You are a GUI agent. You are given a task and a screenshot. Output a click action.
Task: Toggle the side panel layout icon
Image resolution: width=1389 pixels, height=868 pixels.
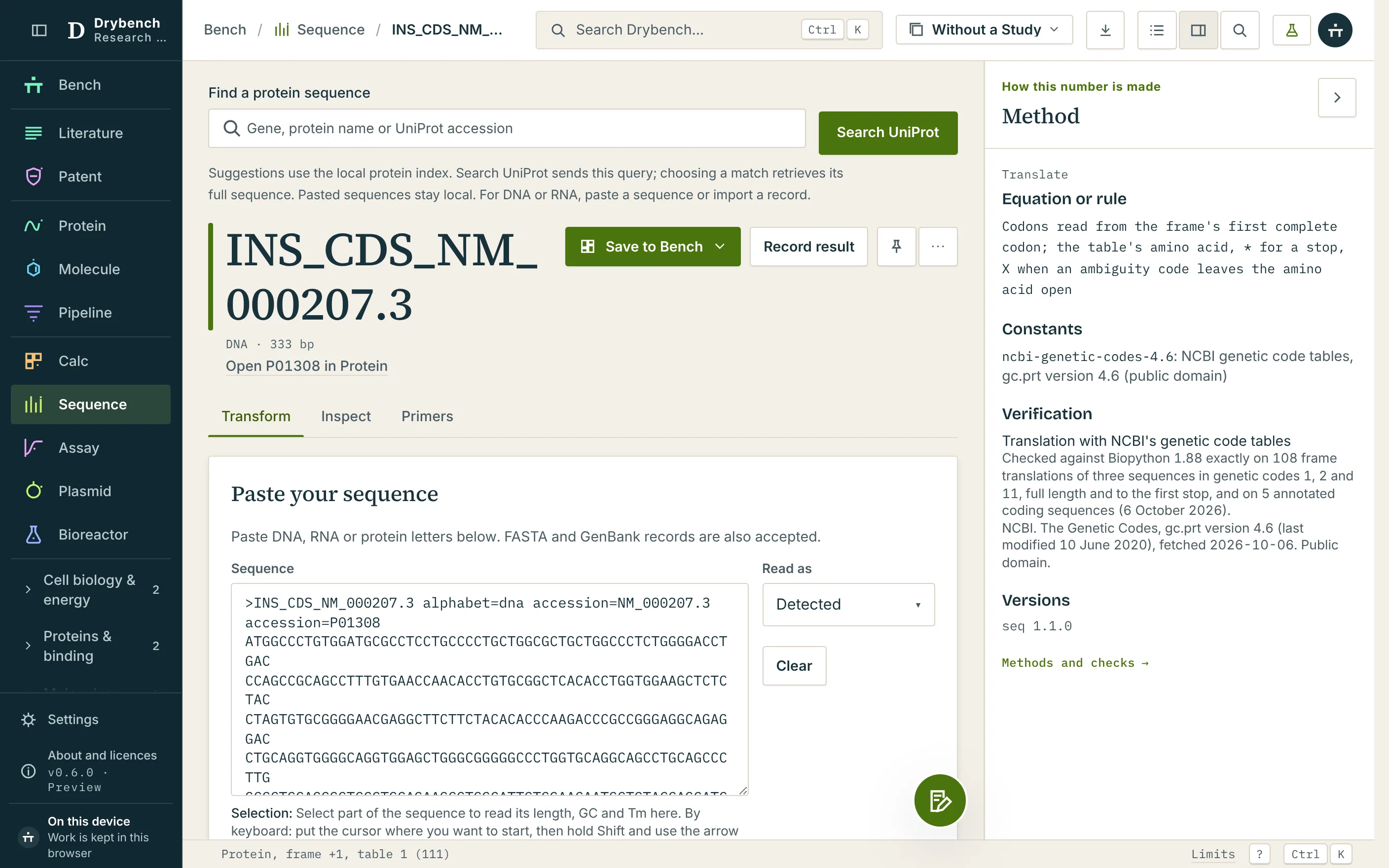click(x=1198, y=30)
